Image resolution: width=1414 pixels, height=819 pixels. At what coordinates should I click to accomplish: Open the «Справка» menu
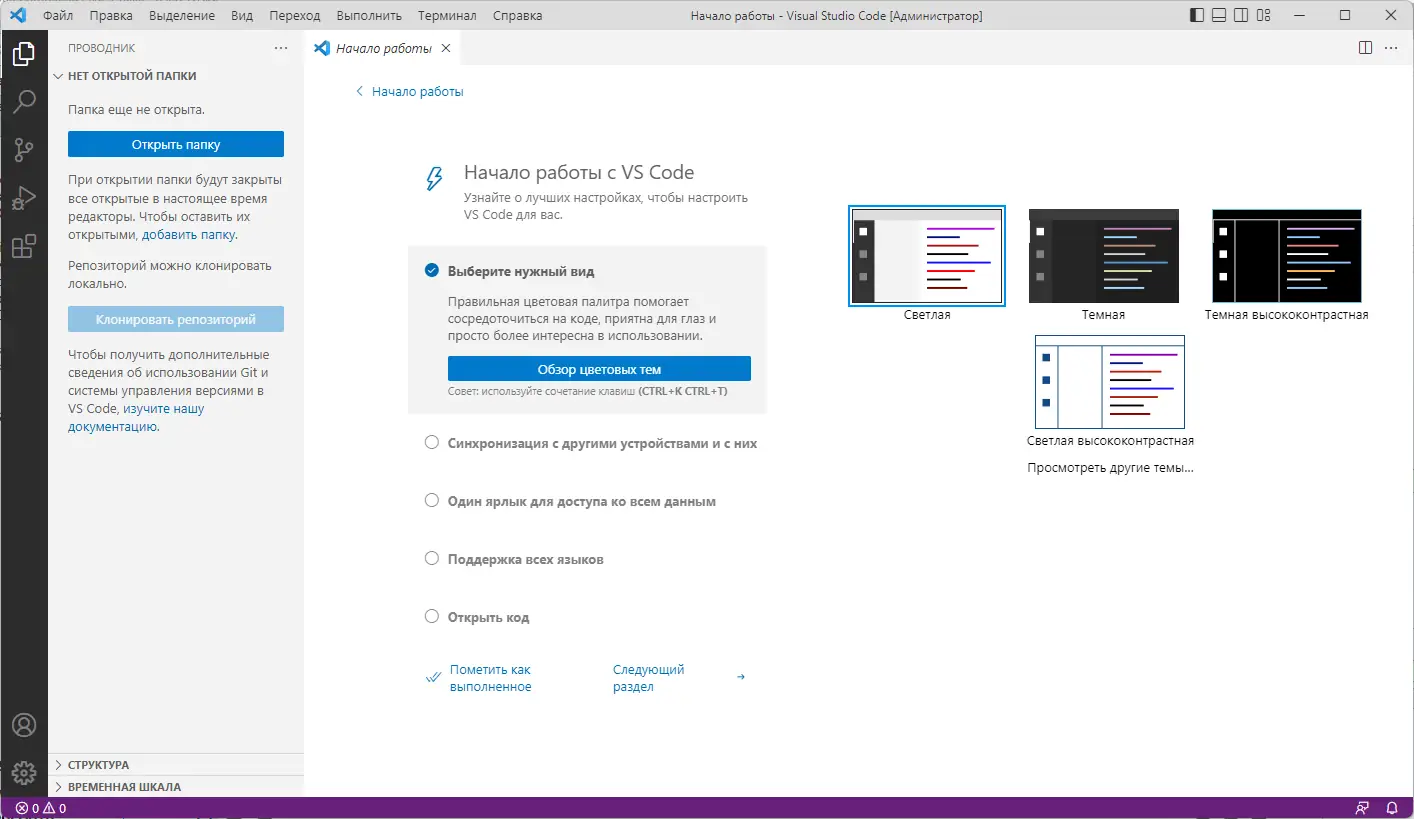518,16
